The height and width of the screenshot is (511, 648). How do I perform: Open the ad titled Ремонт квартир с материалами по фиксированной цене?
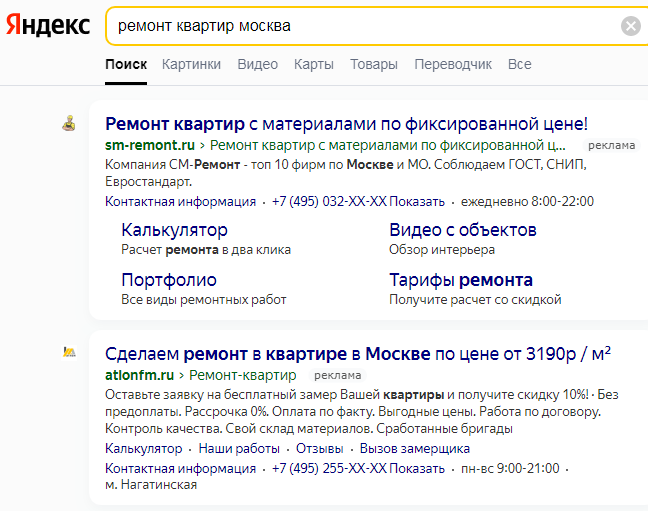click(x=346, y=124)
